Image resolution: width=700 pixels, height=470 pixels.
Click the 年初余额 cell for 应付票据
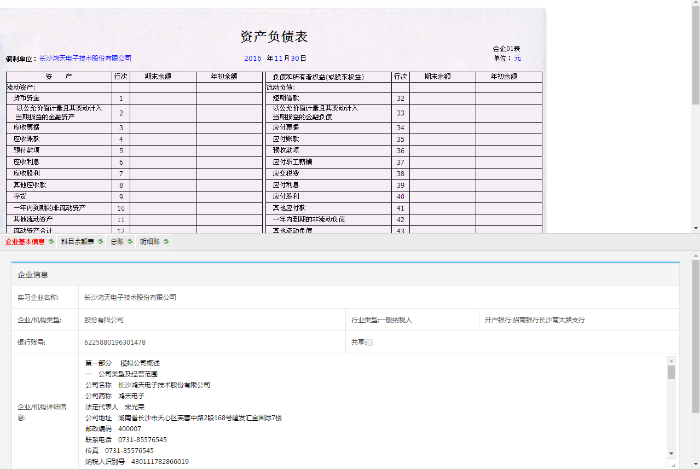click(x=509, y=128)
